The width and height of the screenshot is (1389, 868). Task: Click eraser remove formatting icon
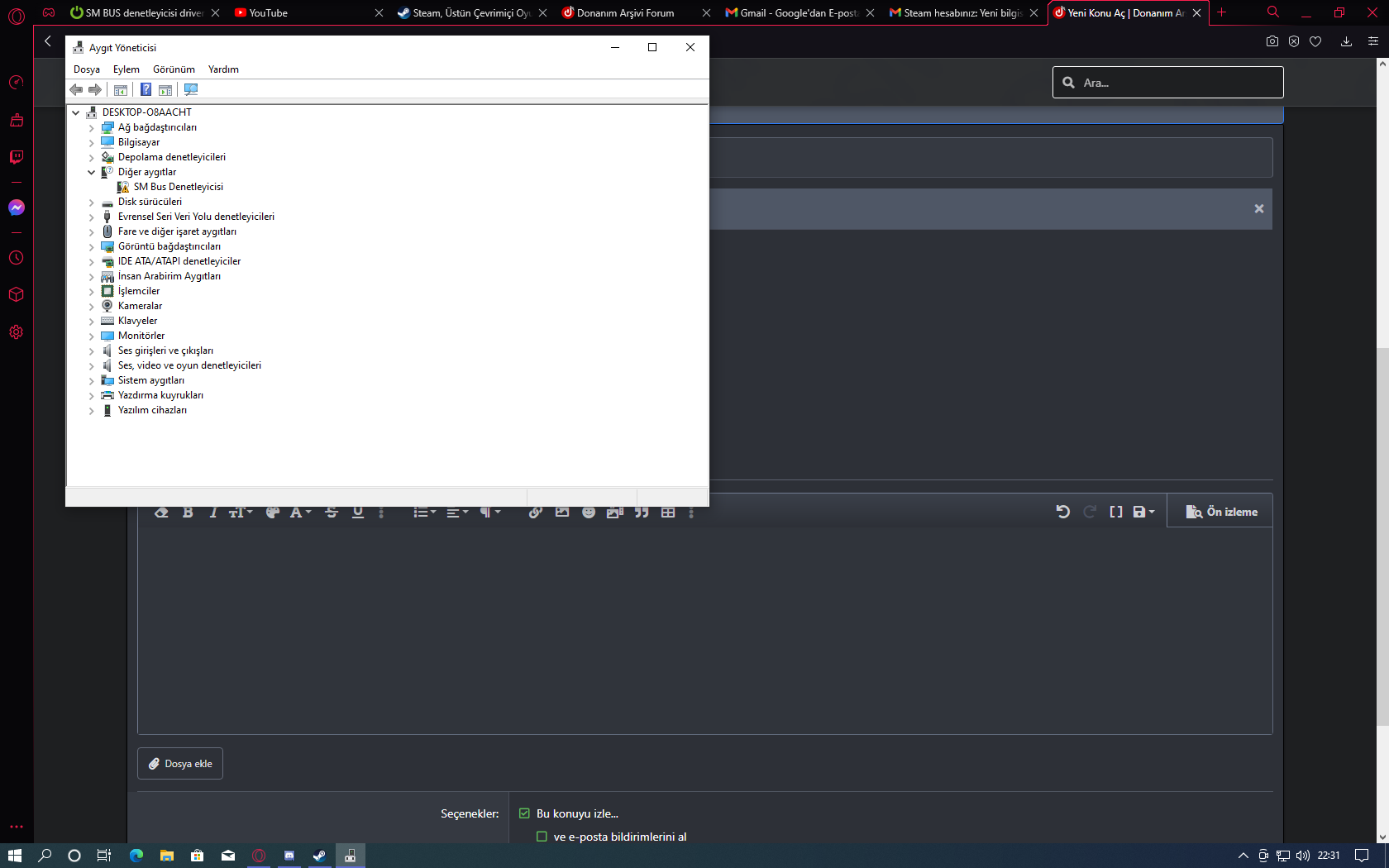pos(161,513)
